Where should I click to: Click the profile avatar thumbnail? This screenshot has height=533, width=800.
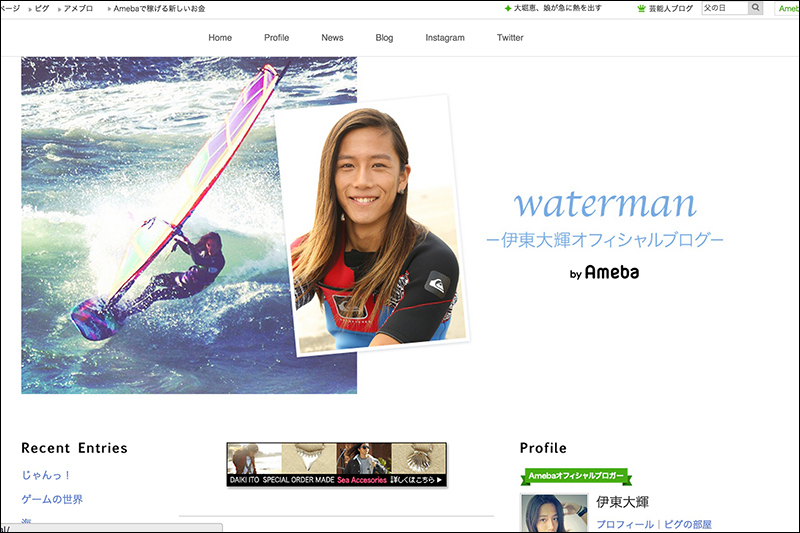pyautogui.click(x=554, y=513)
